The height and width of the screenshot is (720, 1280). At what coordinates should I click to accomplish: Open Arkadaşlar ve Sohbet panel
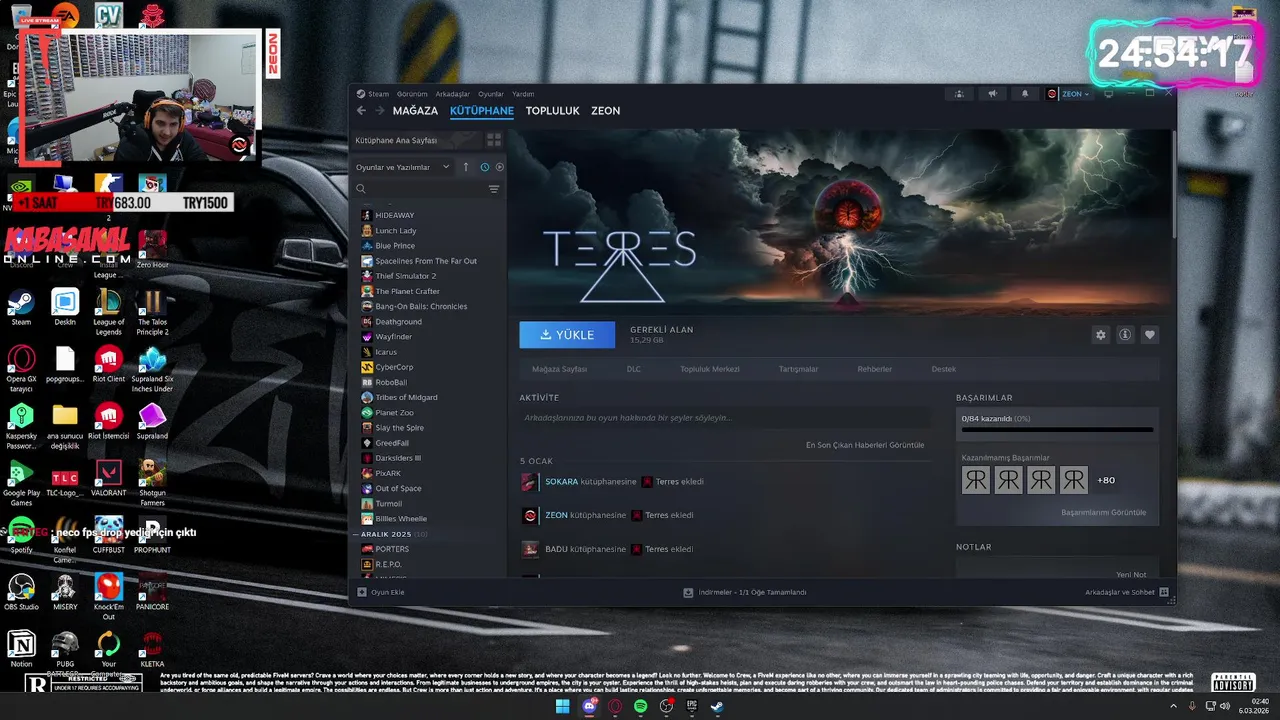point(1127,592)
